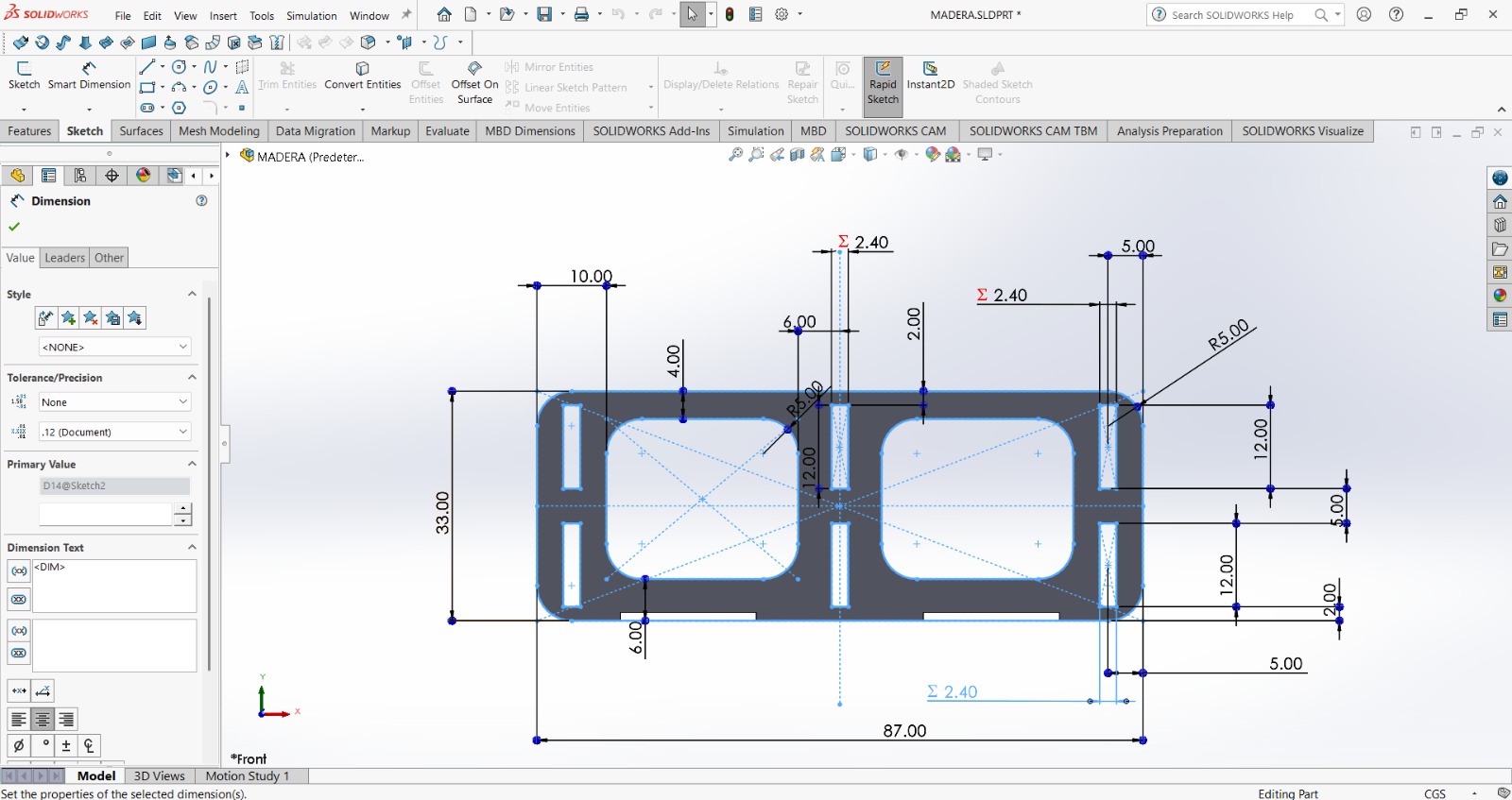1512x800 pixels.
Task: Open the ConfigurationManager panel tab
Action: pos(80,176)
